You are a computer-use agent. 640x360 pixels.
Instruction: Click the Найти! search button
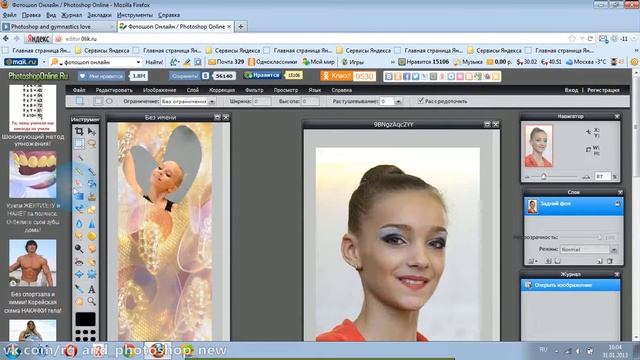pyautogui.click(x=154, y=62)
